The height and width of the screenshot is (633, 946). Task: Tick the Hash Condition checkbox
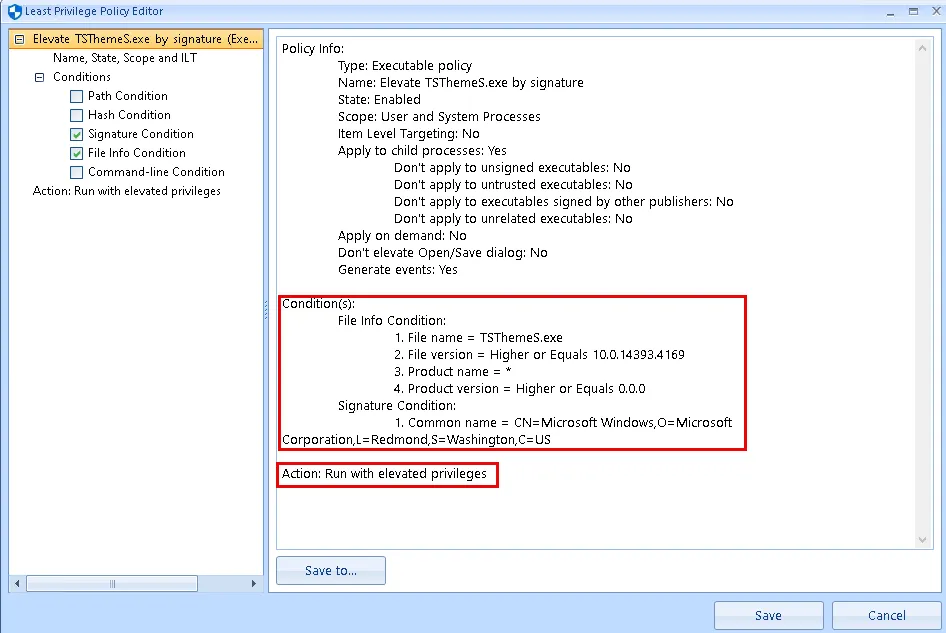(x=77, y=115)
